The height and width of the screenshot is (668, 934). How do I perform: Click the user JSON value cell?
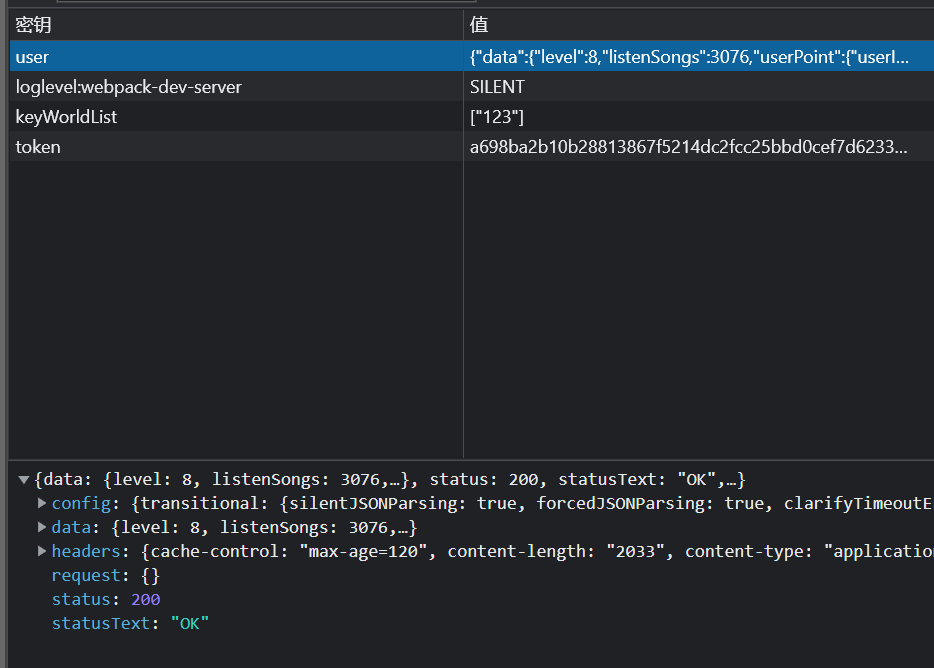[x=699, y=57]
